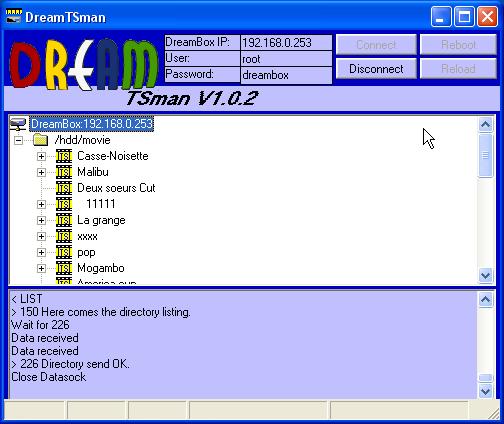Click the tree view scroll up arrow

pyautogui.click(x=485, y=124)
